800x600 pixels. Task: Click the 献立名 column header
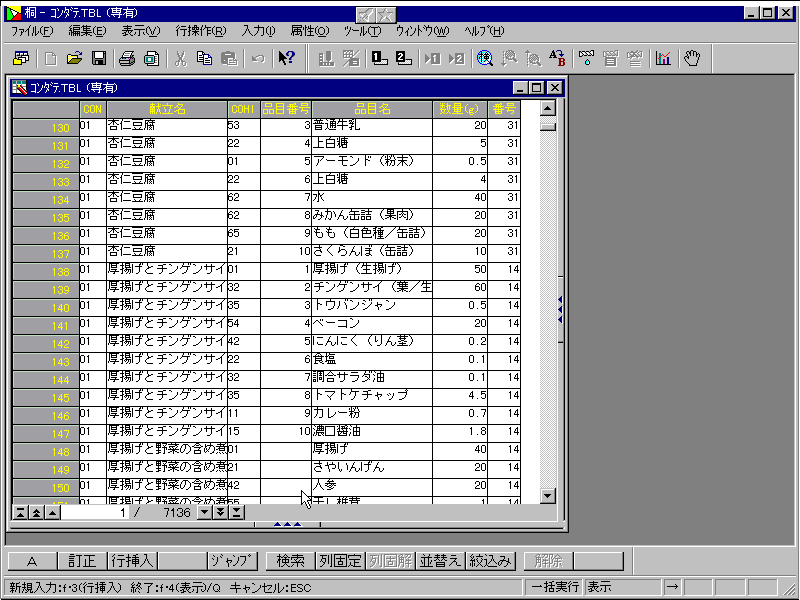166,108
